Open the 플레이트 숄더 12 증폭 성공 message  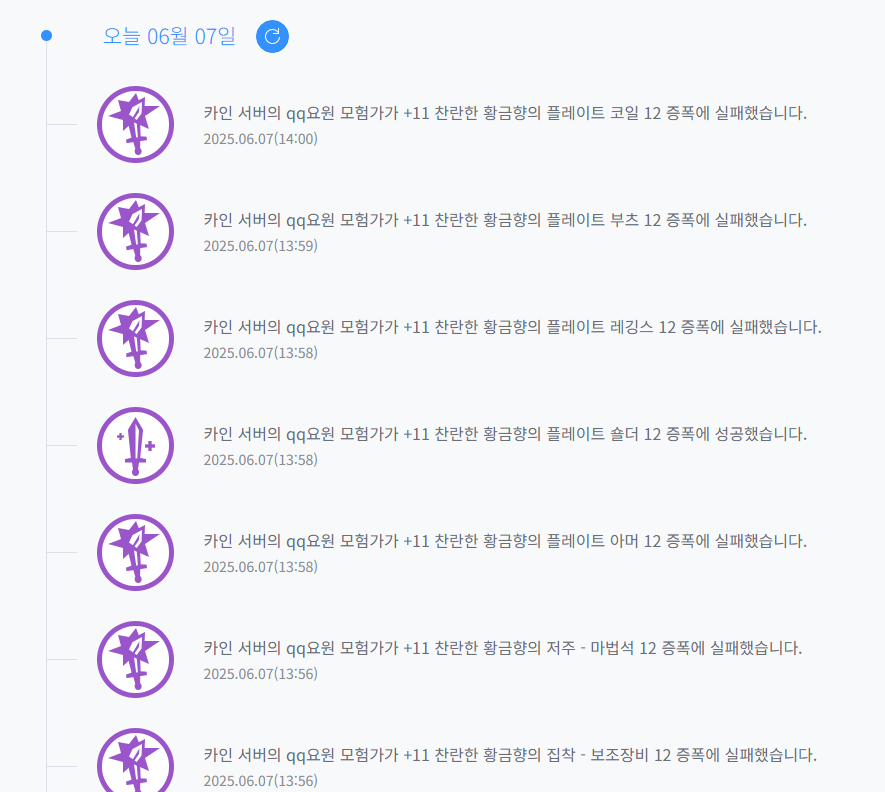click(505, 434)
